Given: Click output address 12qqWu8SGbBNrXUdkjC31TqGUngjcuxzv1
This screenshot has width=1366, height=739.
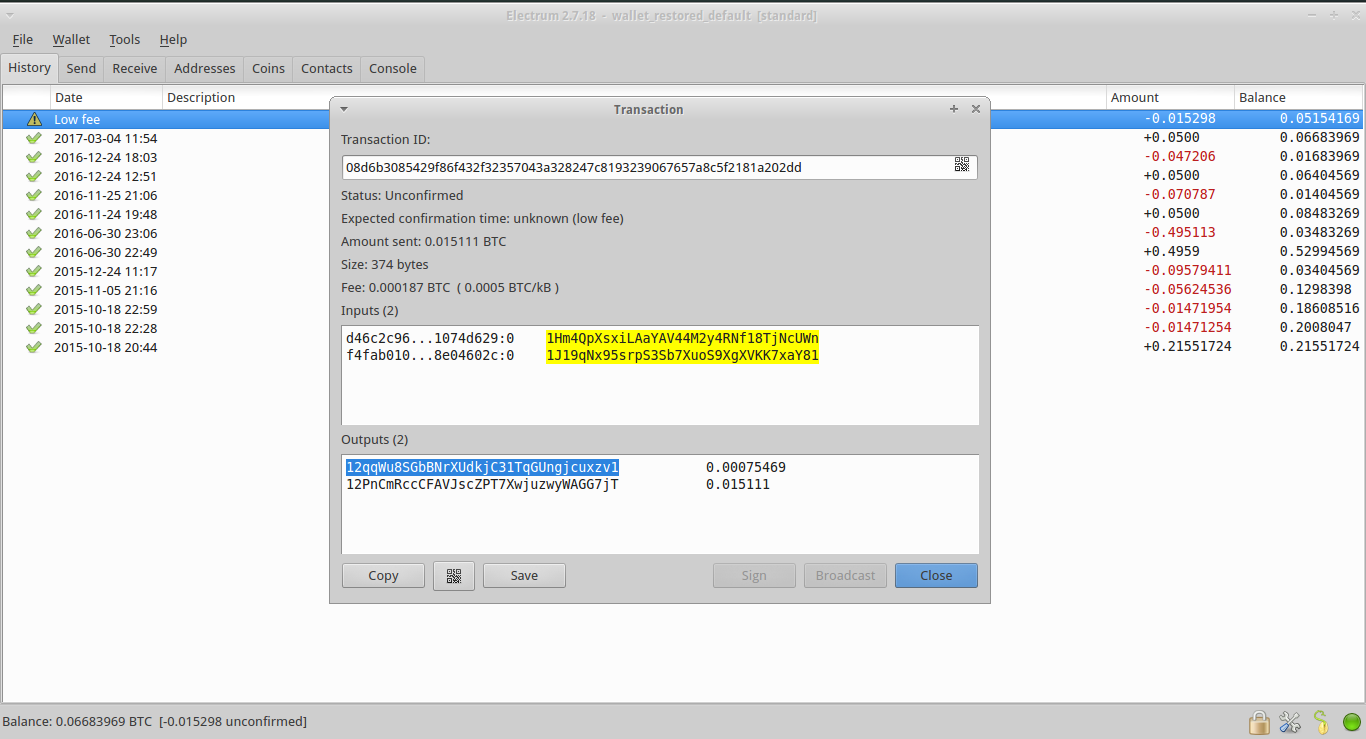Looking at the screenshot, I should tap(482, 467).
